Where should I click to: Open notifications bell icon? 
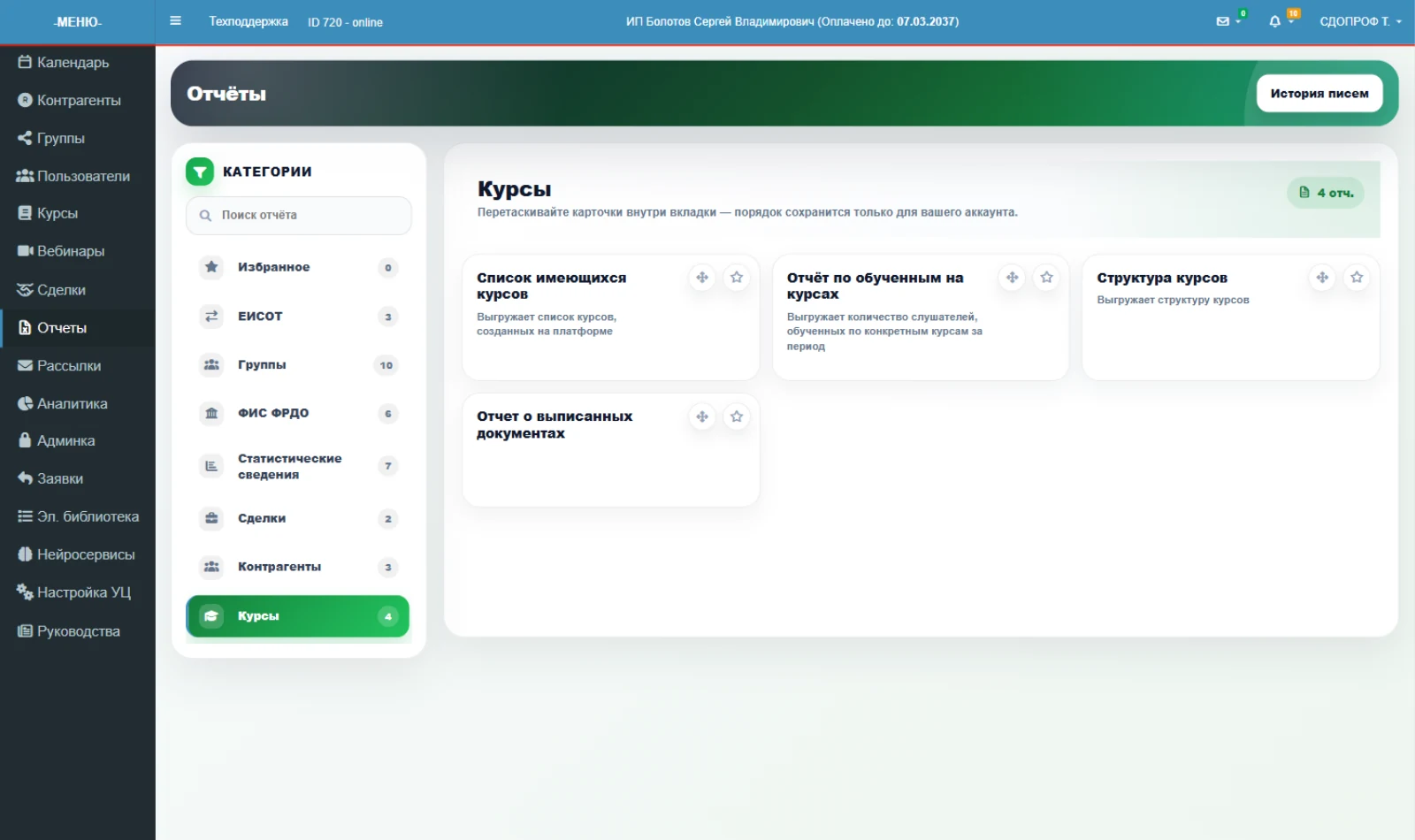tap(1274, 21)
